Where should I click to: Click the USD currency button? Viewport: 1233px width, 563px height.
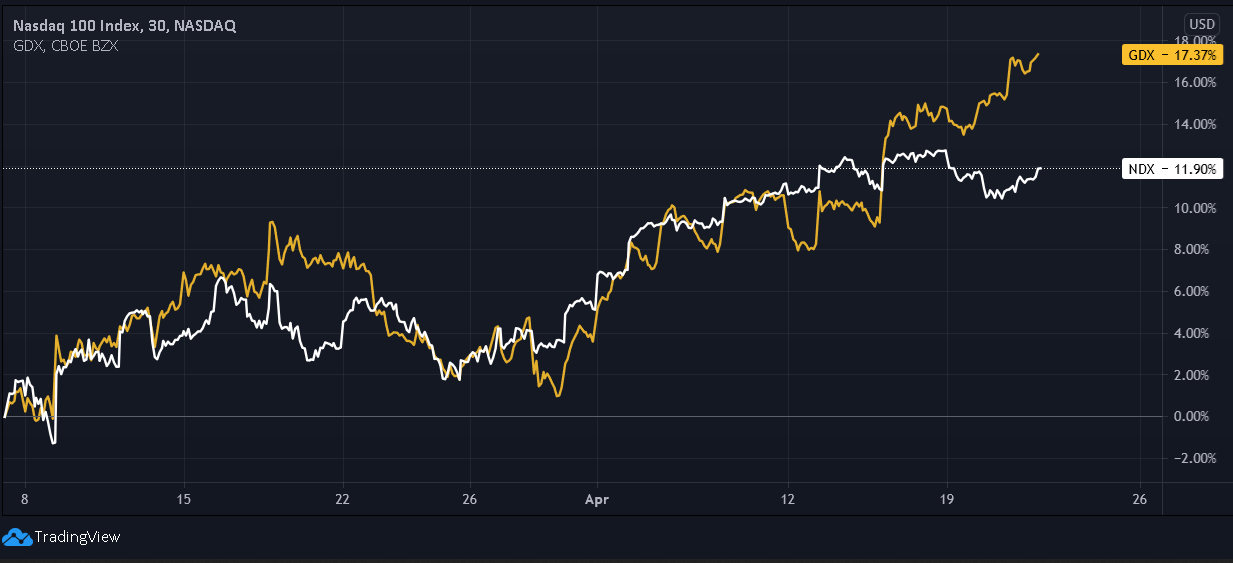pyautogui.click(x=1200, y=24)
